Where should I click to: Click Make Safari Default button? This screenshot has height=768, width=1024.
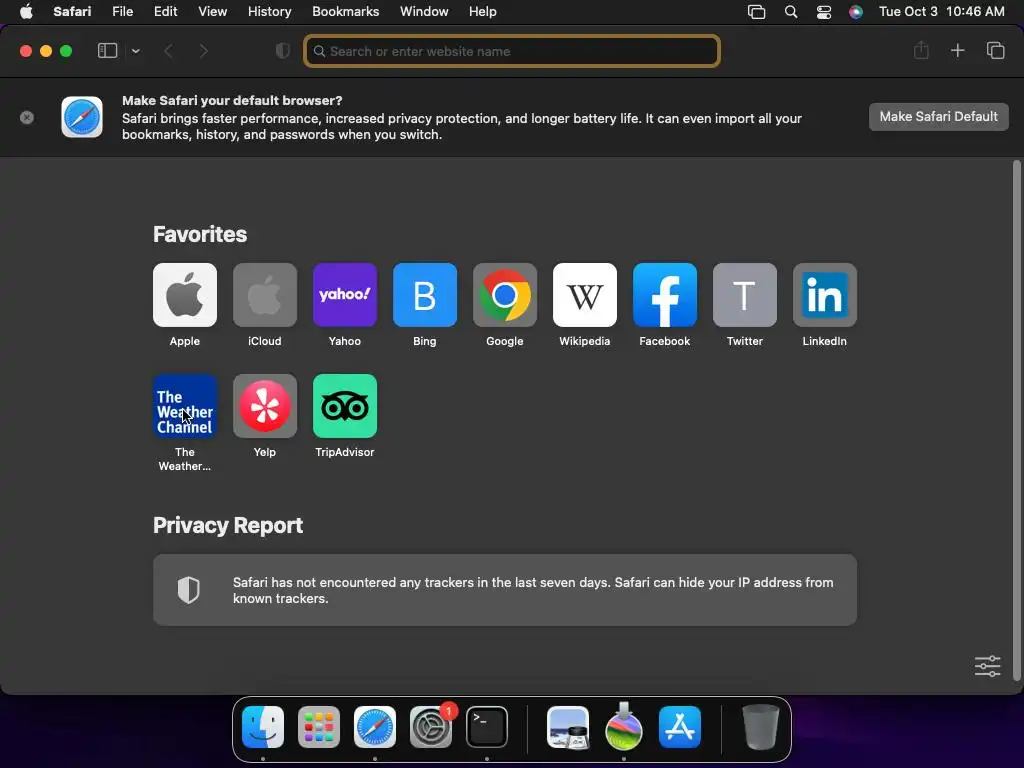938,117
